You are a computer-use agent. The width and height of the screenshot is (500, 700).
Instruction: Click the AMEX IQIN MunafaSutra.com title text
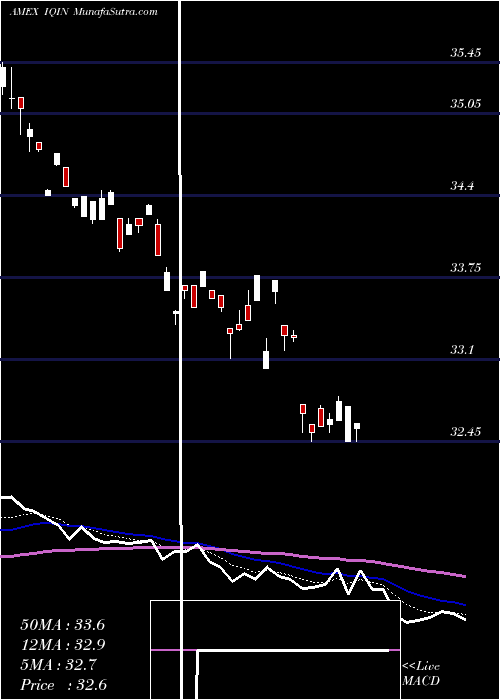point(83,12)
